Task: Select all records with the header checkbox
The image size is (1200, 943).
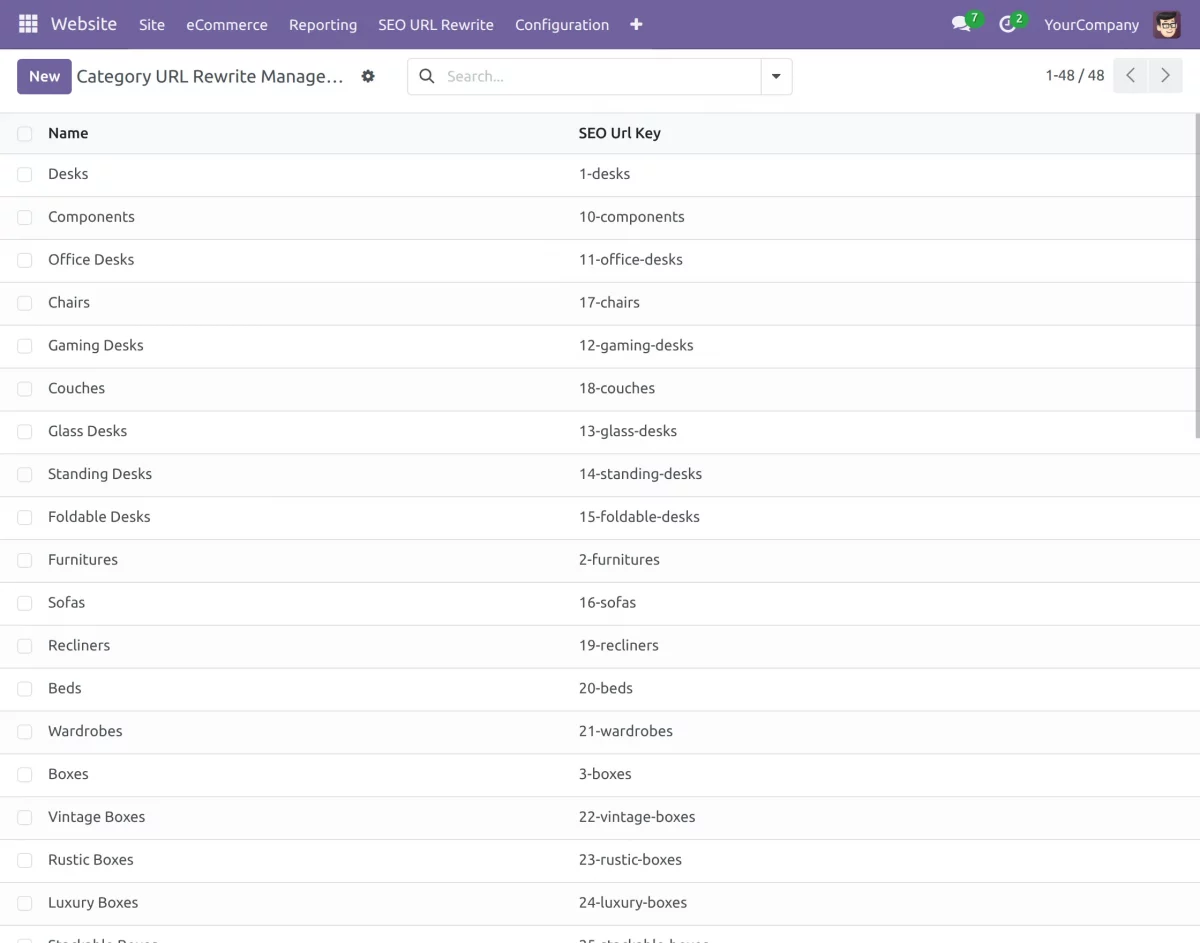Action: tap(24, 133)
